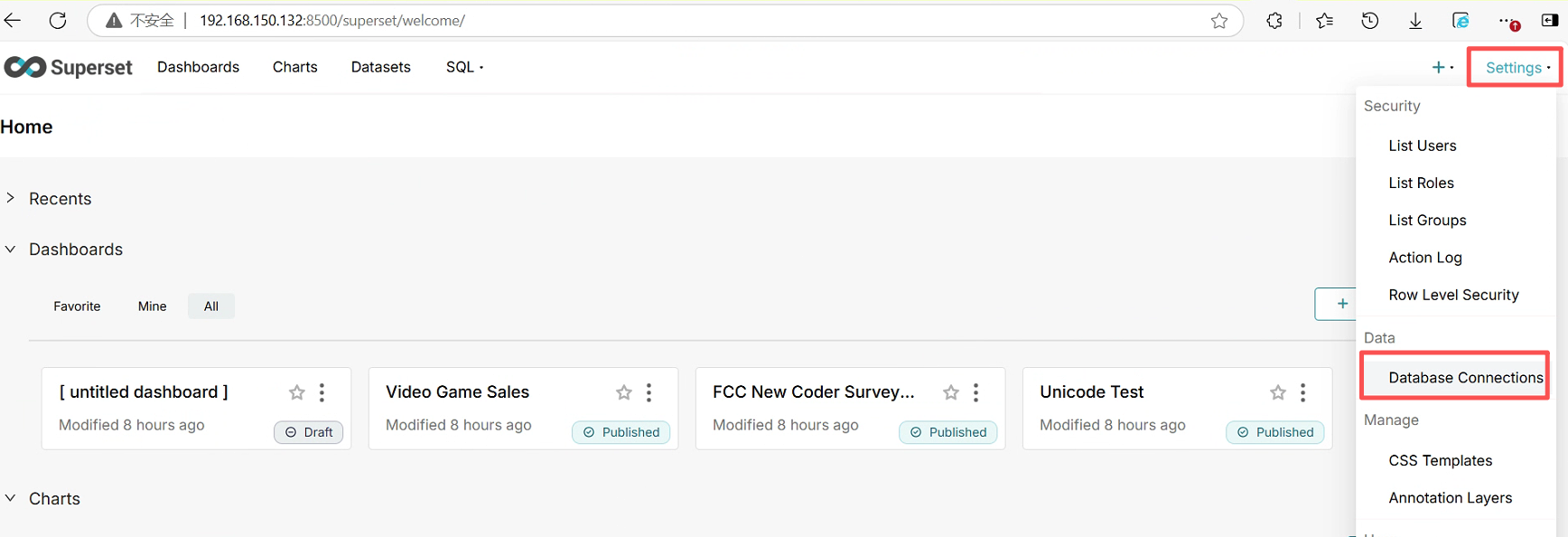Select Database Connections menu entry
This screenshot has width=1568, height=537.
point(1465,377)
